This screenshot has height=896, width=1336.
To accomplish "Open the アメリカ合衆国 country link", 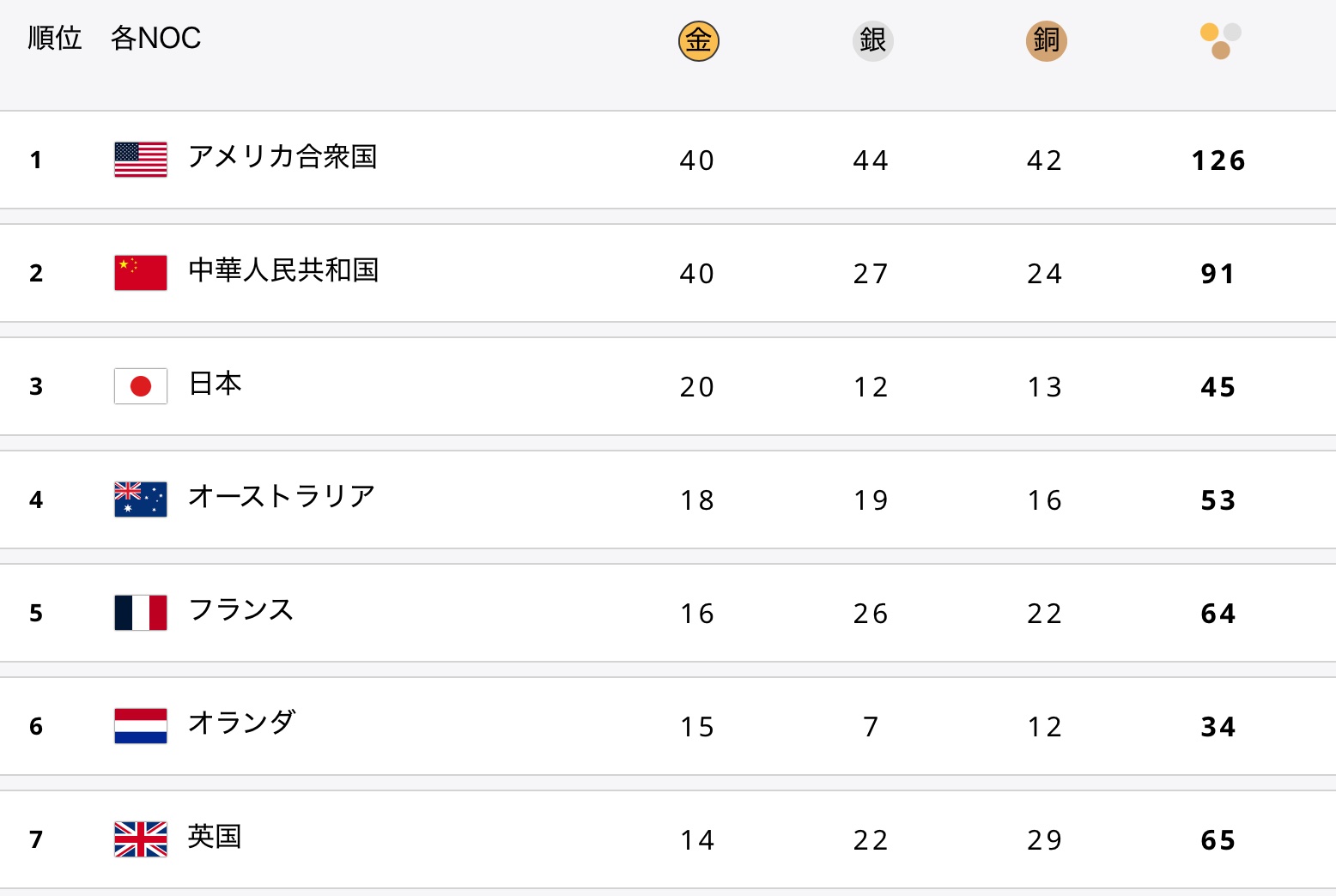I will pos(282,156).
